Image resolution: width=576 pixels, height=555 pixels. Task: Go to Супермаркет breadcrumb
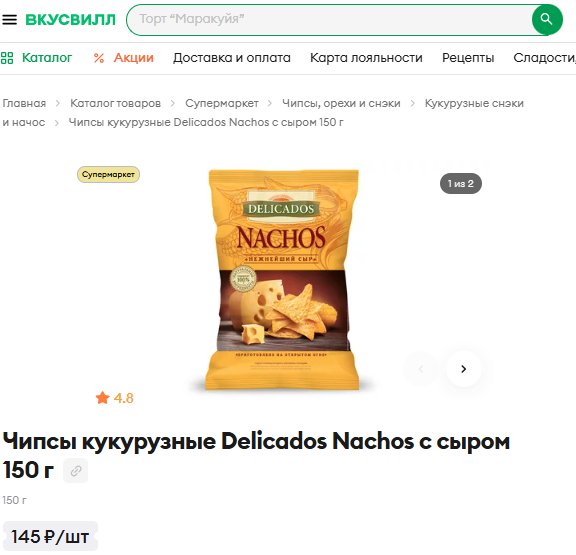click(222, 103)
